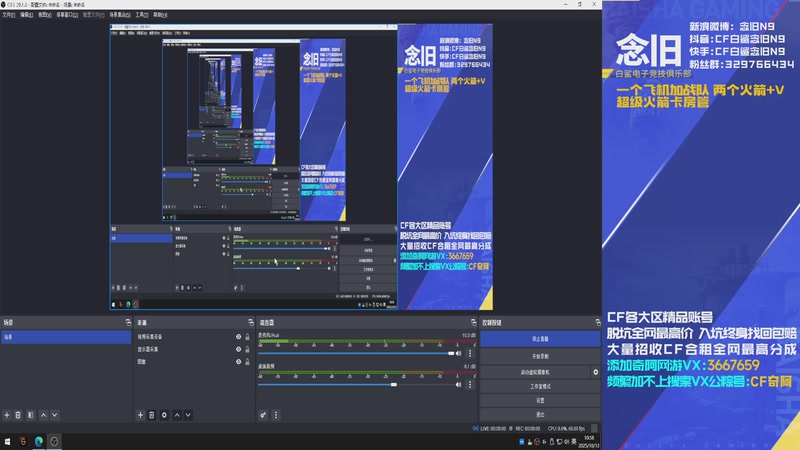Click the input method 英 tray icon

(574, 442)
